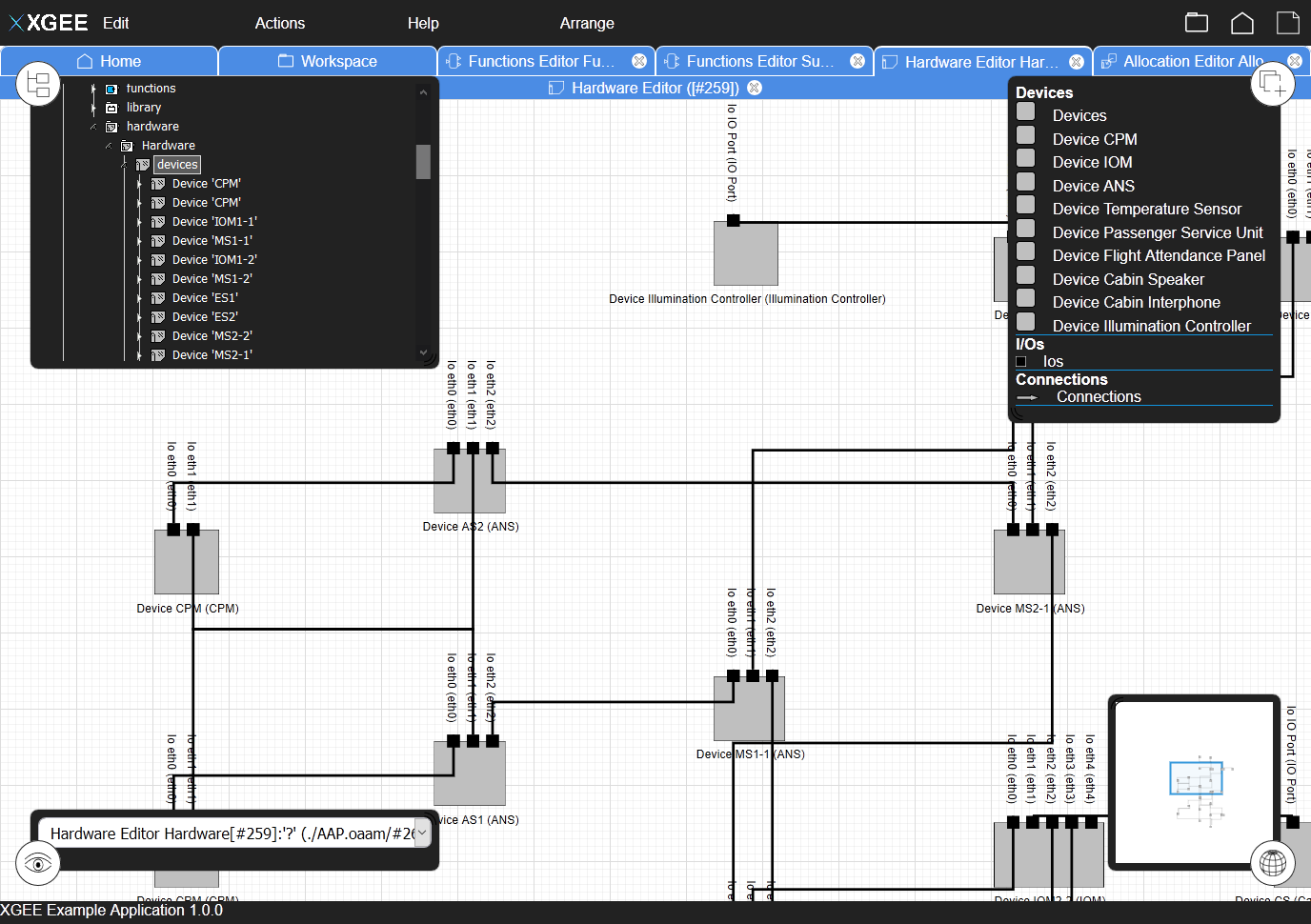Collapse the Hardware subnode
The width and height of the screenshot is (1311, 924).
109,146
